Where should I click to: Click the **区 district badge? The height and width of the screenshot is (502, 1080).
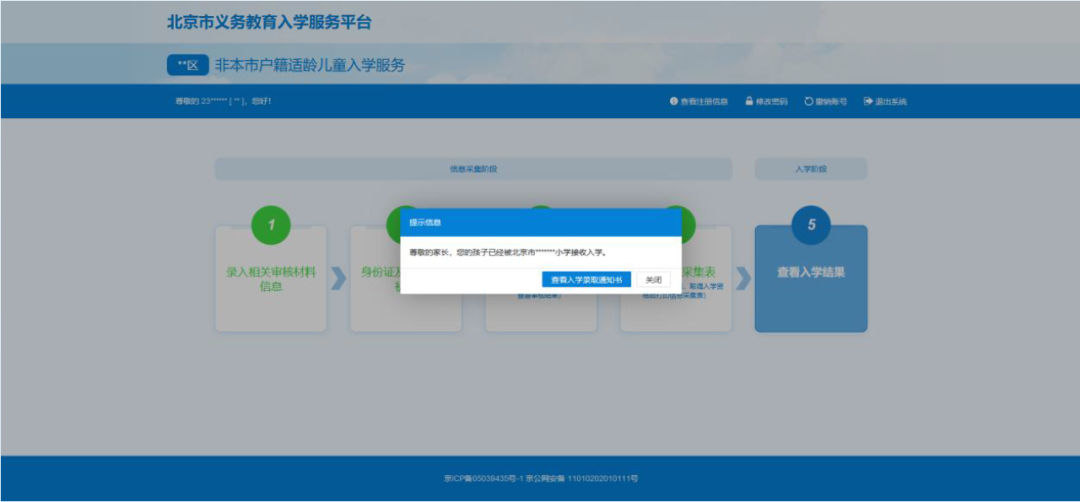tap(187, 65)
